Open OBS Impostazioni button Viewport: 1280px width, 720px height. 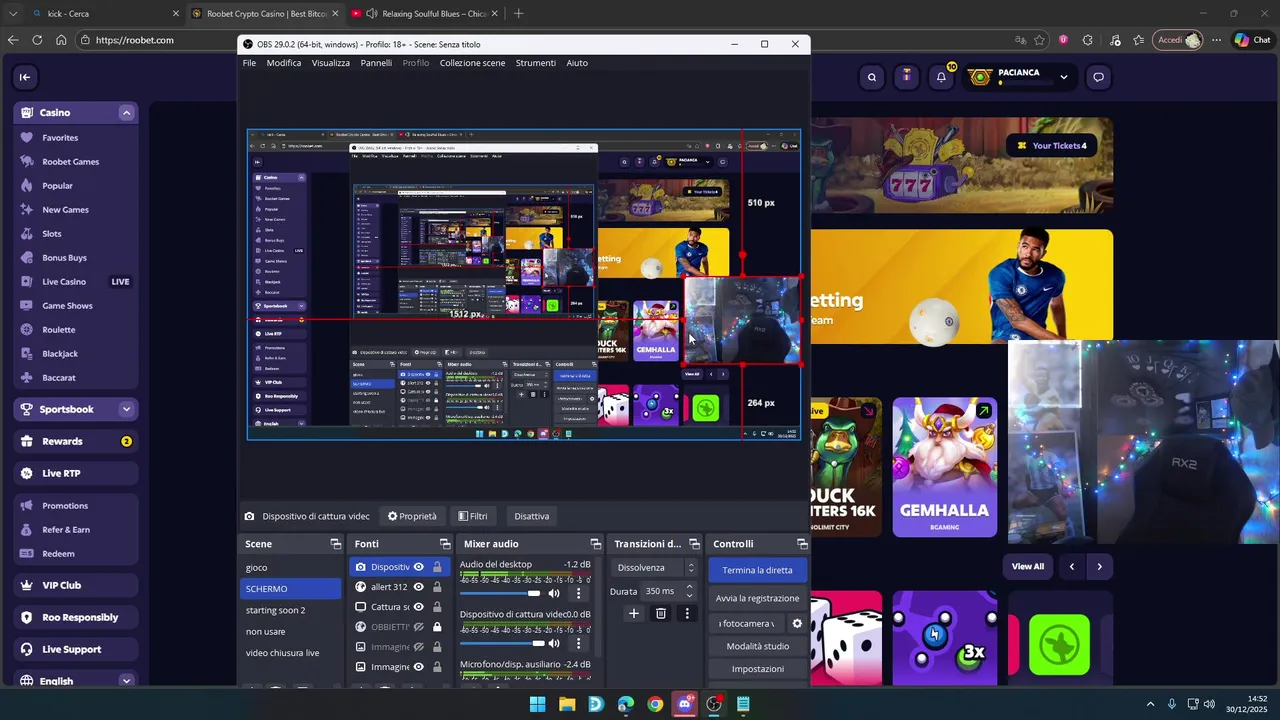pos(757,669)
